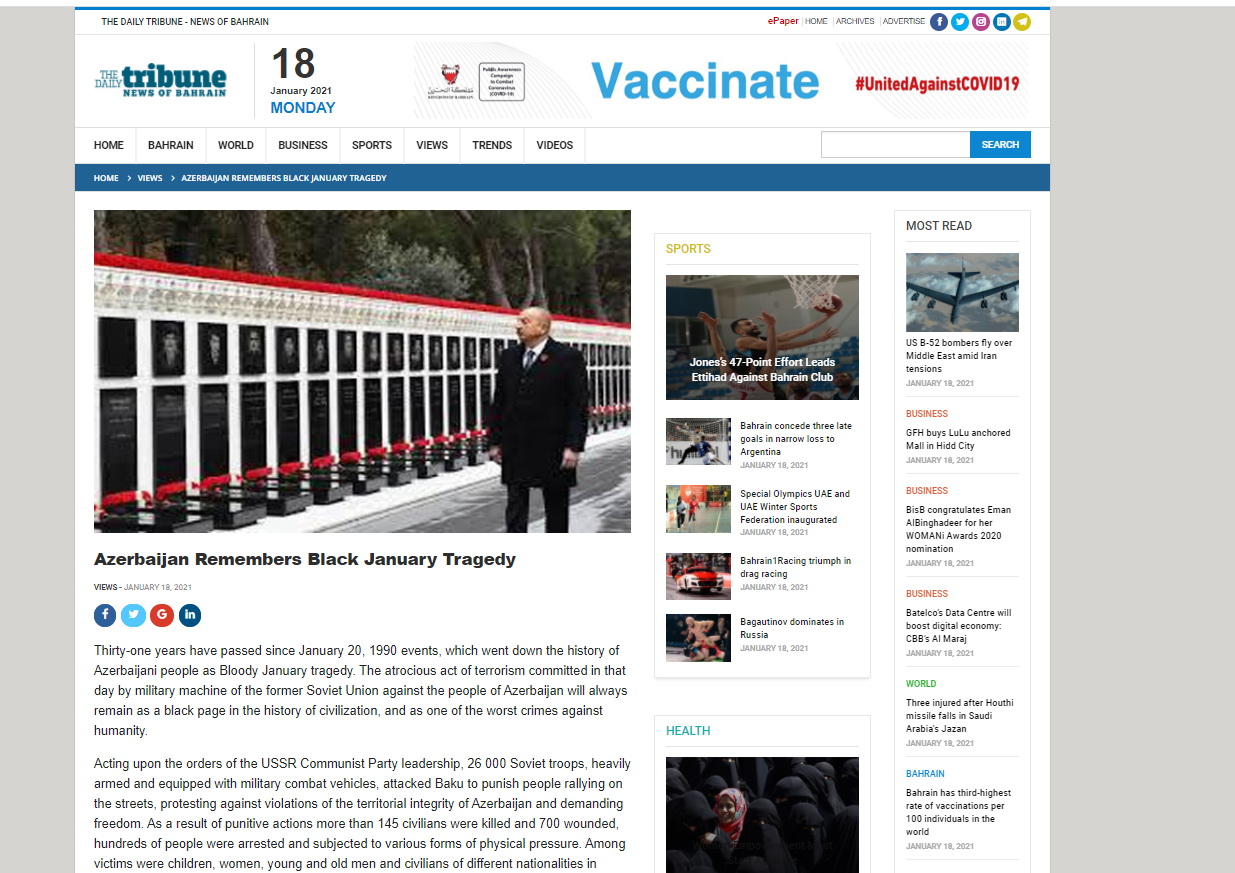Open the Archives link in top bar
The image size is (1235, 873).
click(855, 21)
